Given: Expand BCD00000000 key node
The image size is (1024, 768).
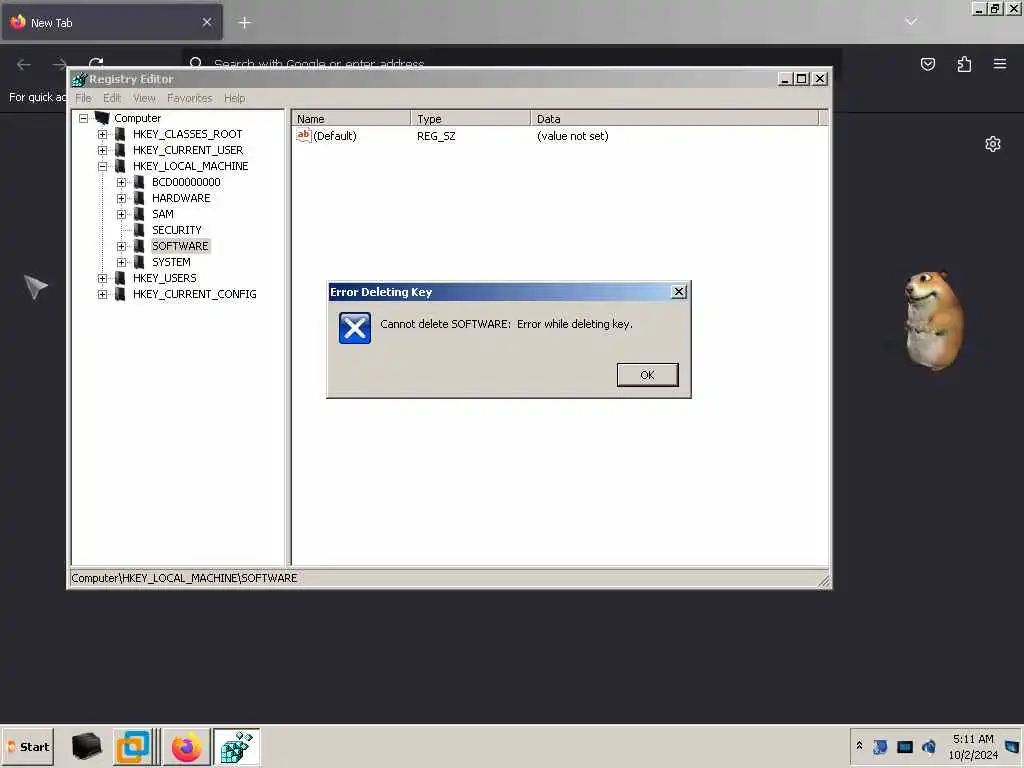Looking at the screenshot, I should [121, 182].
